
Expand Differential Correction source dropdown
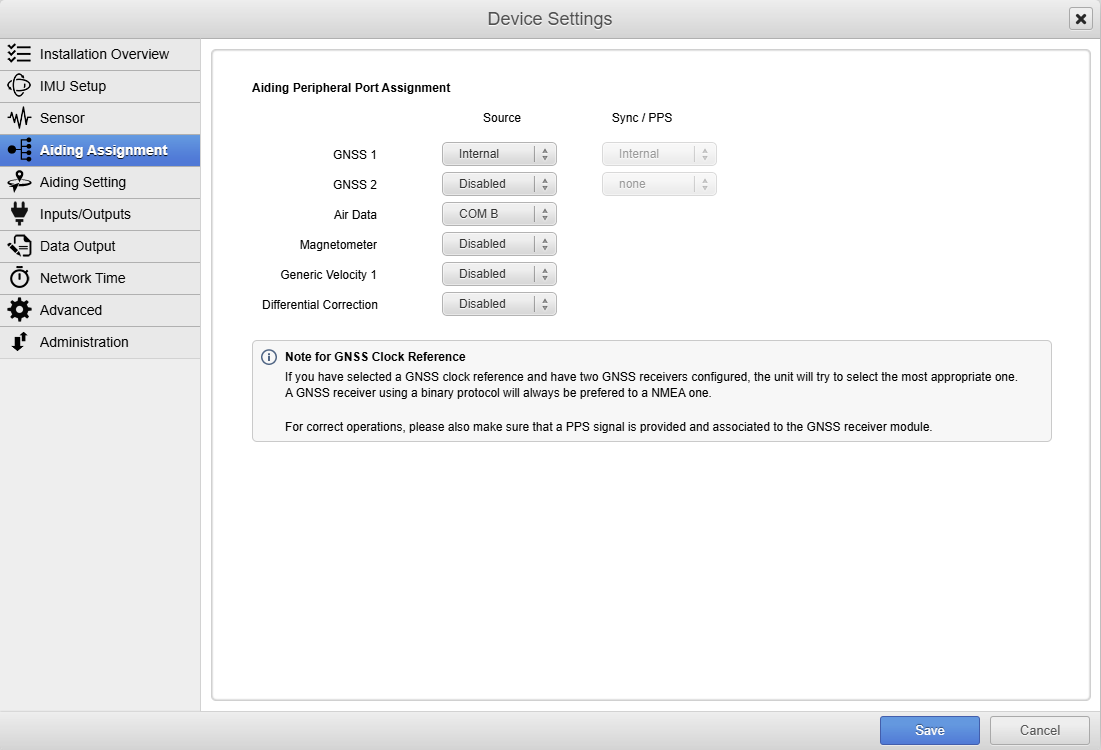(x=499, y=304)
